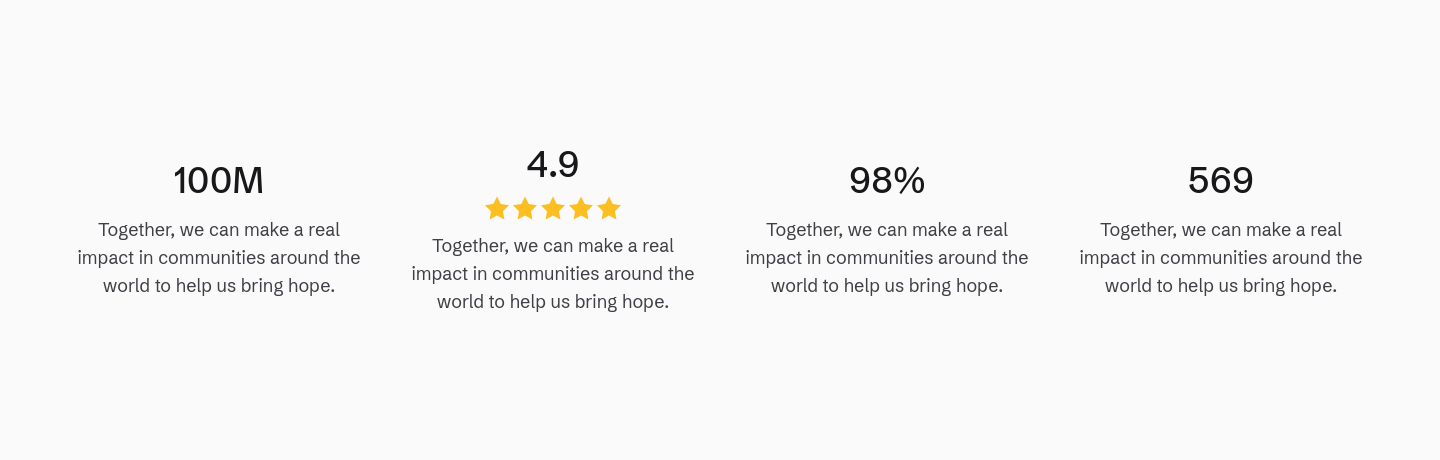Click "Together, we can make a real" under 100M
Screen dimensions: 1440x460
click(219, 230)
